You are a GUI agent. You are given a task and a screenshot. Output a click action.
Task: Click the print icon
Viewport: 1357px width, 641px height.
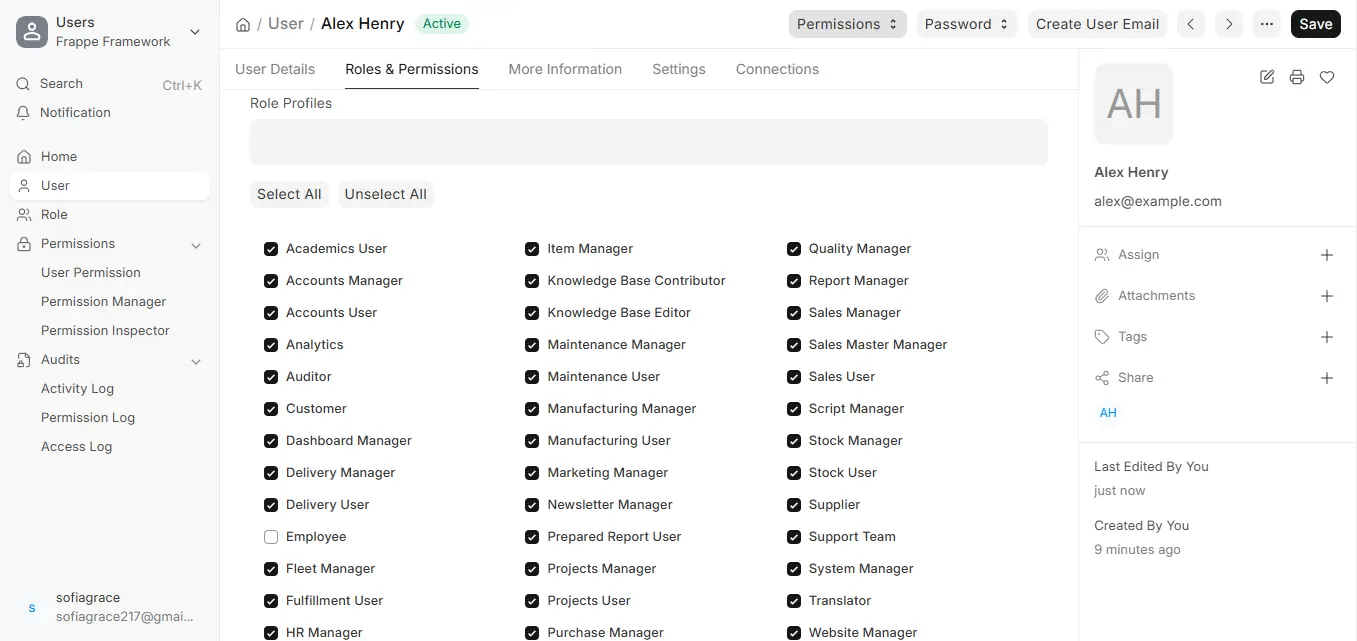pyautogui.click(x=1297, y=77)
